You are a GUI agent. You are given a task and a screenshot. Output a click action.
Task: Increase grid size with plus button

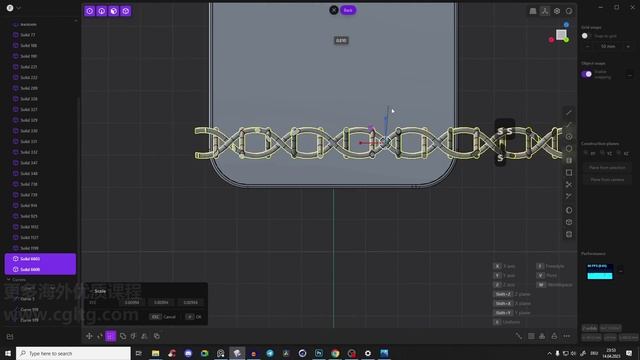[628, 47]
